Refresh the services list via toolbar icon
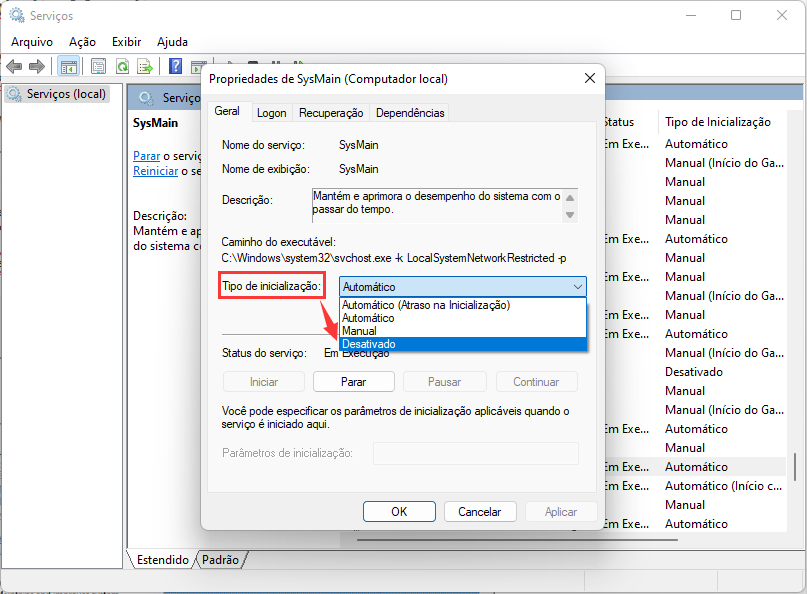807x594 pixels. (x=120, y=66)
